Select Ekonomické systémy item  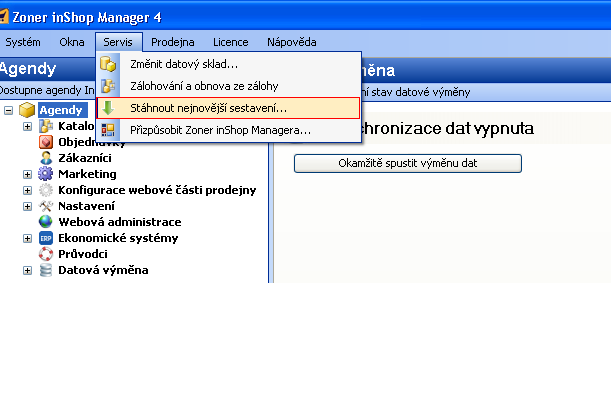pos(118,238)
